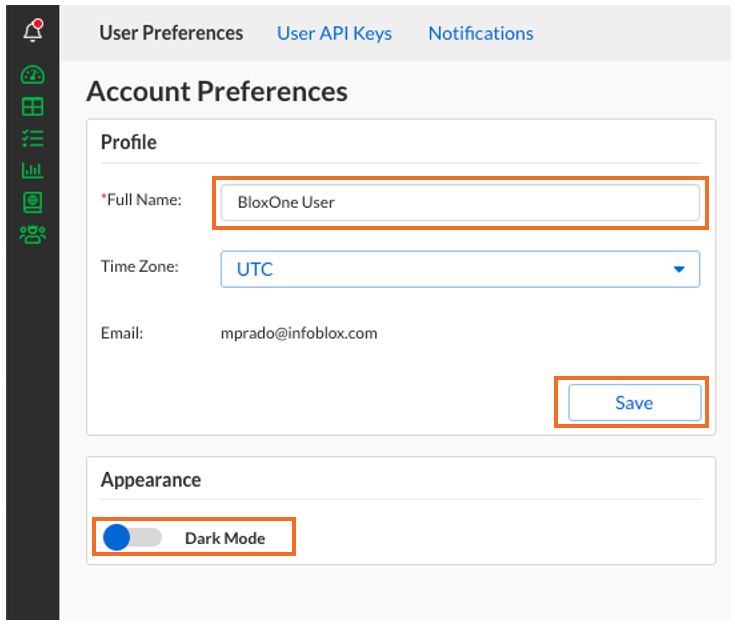735x626 pixels.
Task: Click the Profile section heading
Action: [x=129, y=142]
